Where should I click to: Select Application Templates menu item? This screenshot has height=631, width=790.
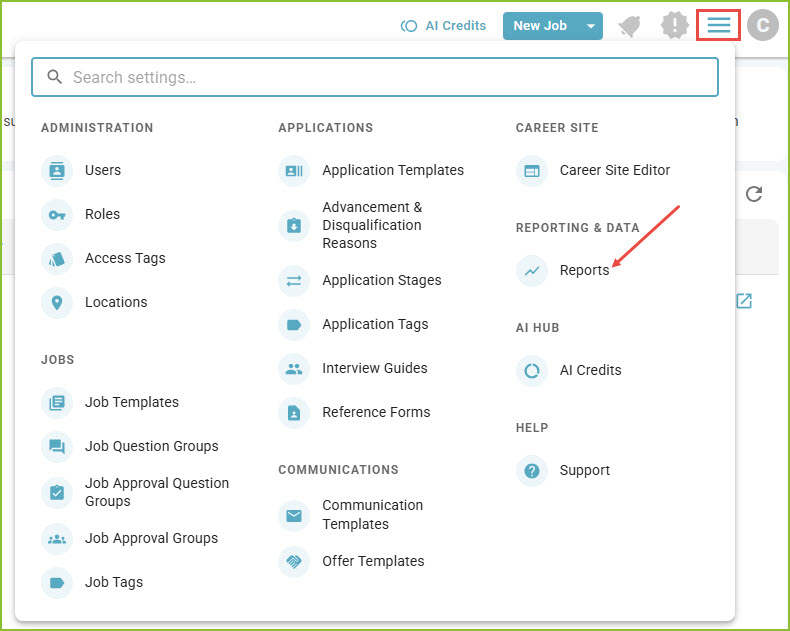tap(393, 170)
